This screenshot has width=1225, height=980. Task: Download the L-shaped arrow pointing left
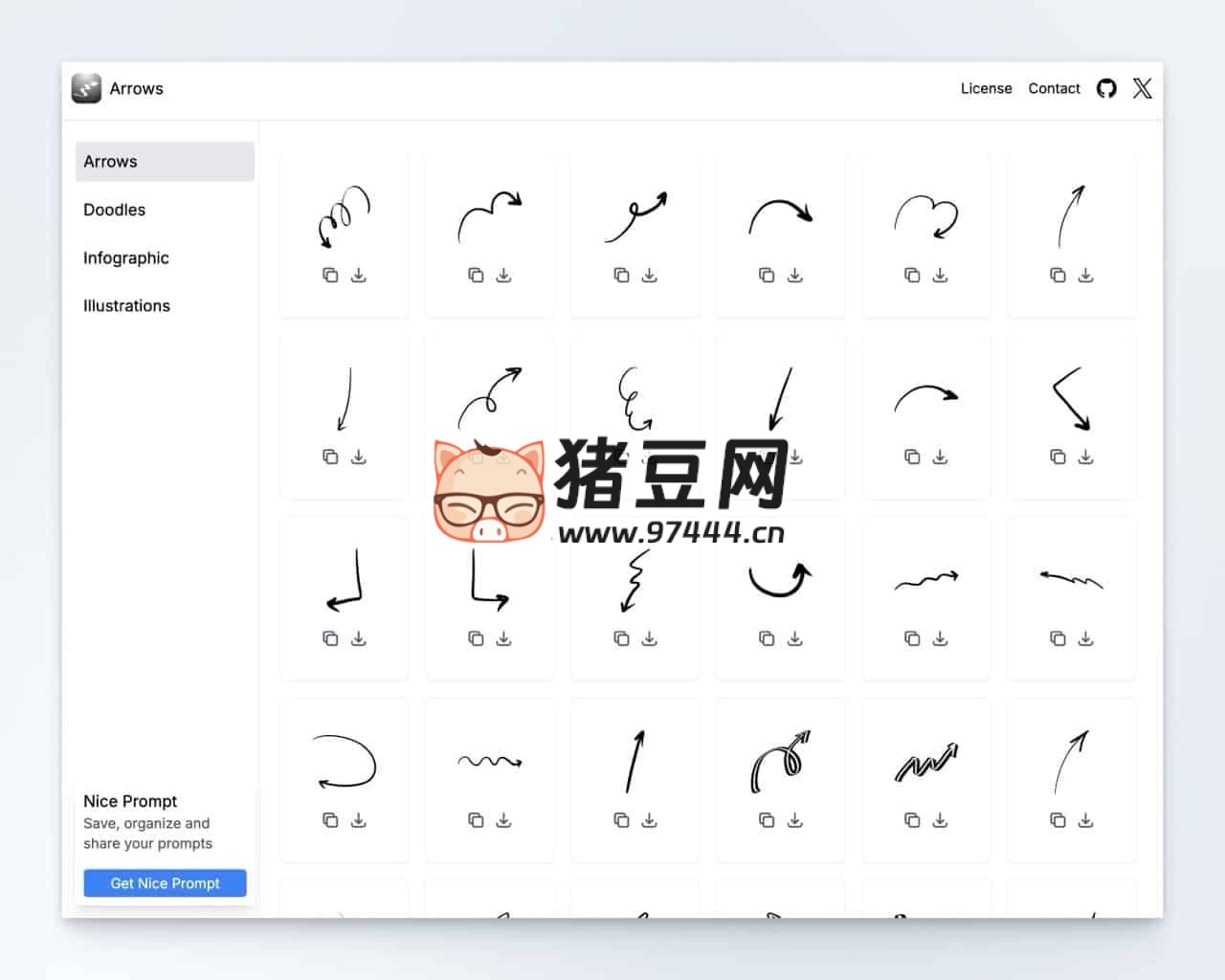pos(359,638)
